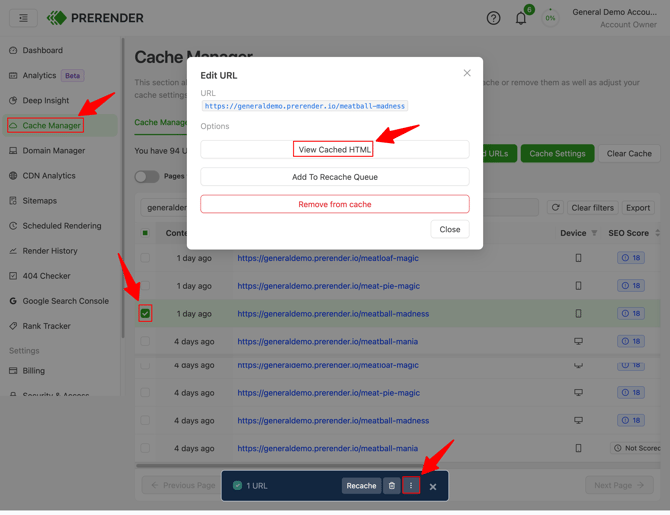Click the Clear Cache button
The image size is (670, 515).
[x=629, y=153]
